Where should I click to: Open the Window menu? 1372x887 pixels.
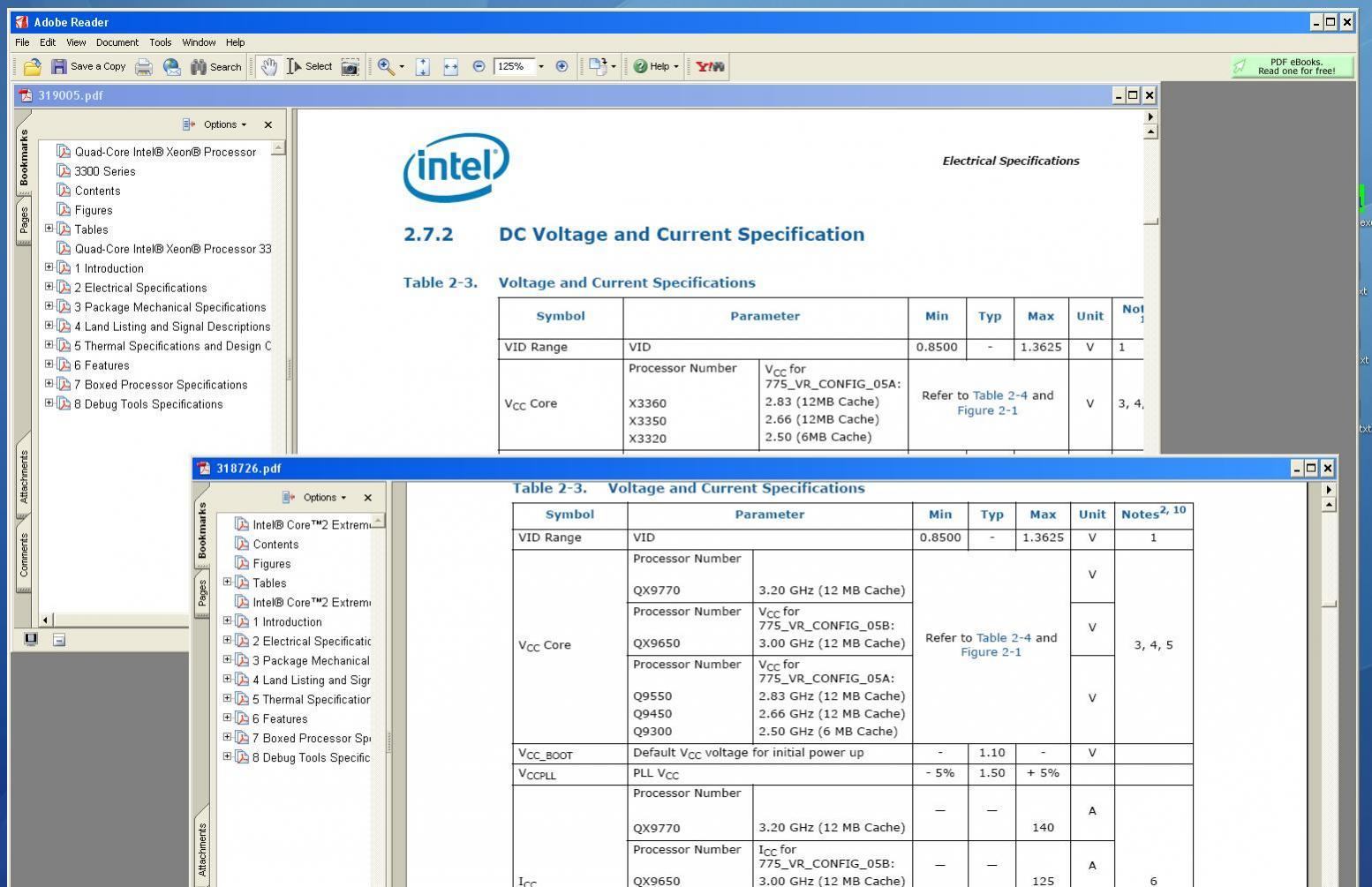coord(199,42)
